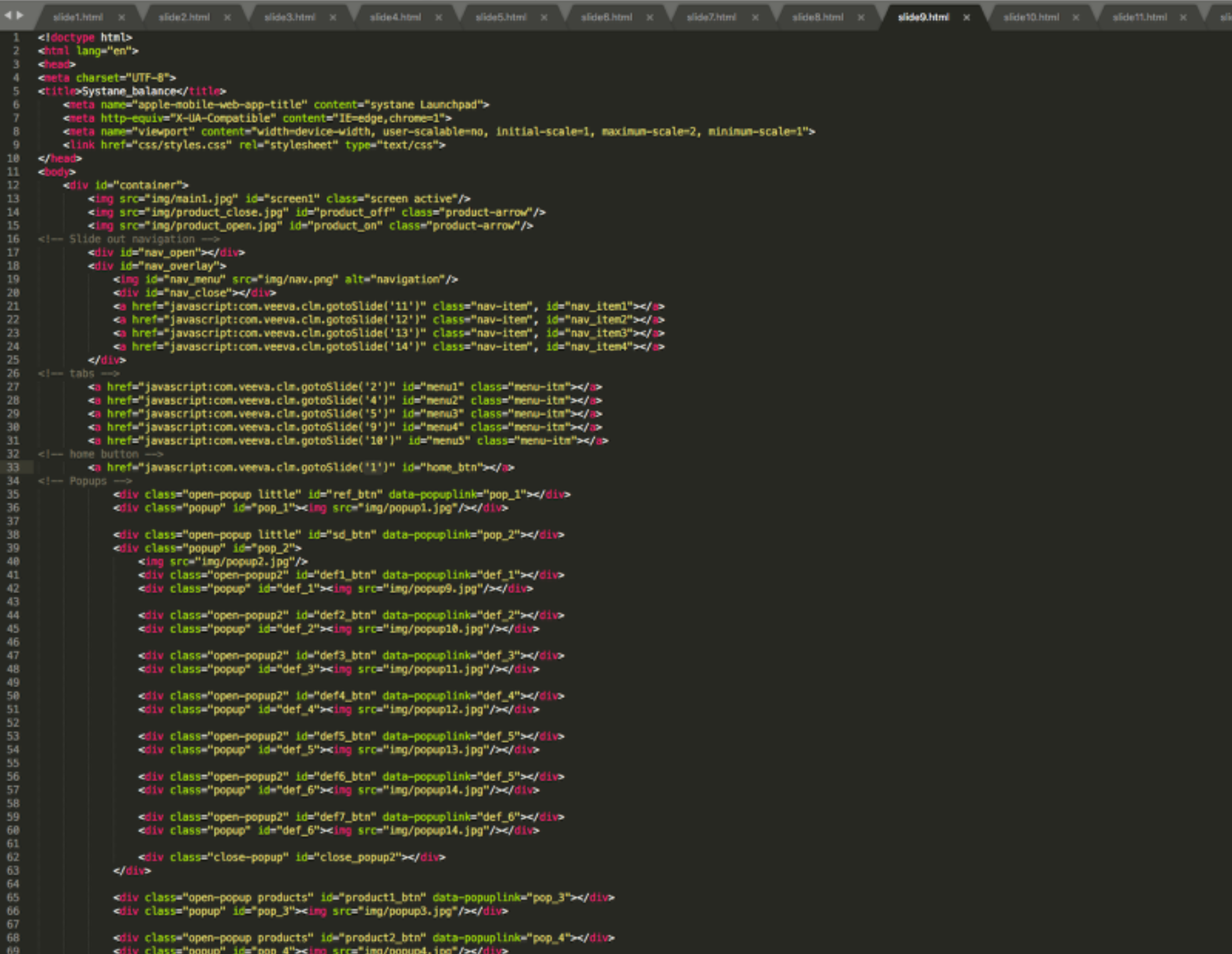Close the slide11.html tab
This screenshot has width=1232, height=954.
1183,17
